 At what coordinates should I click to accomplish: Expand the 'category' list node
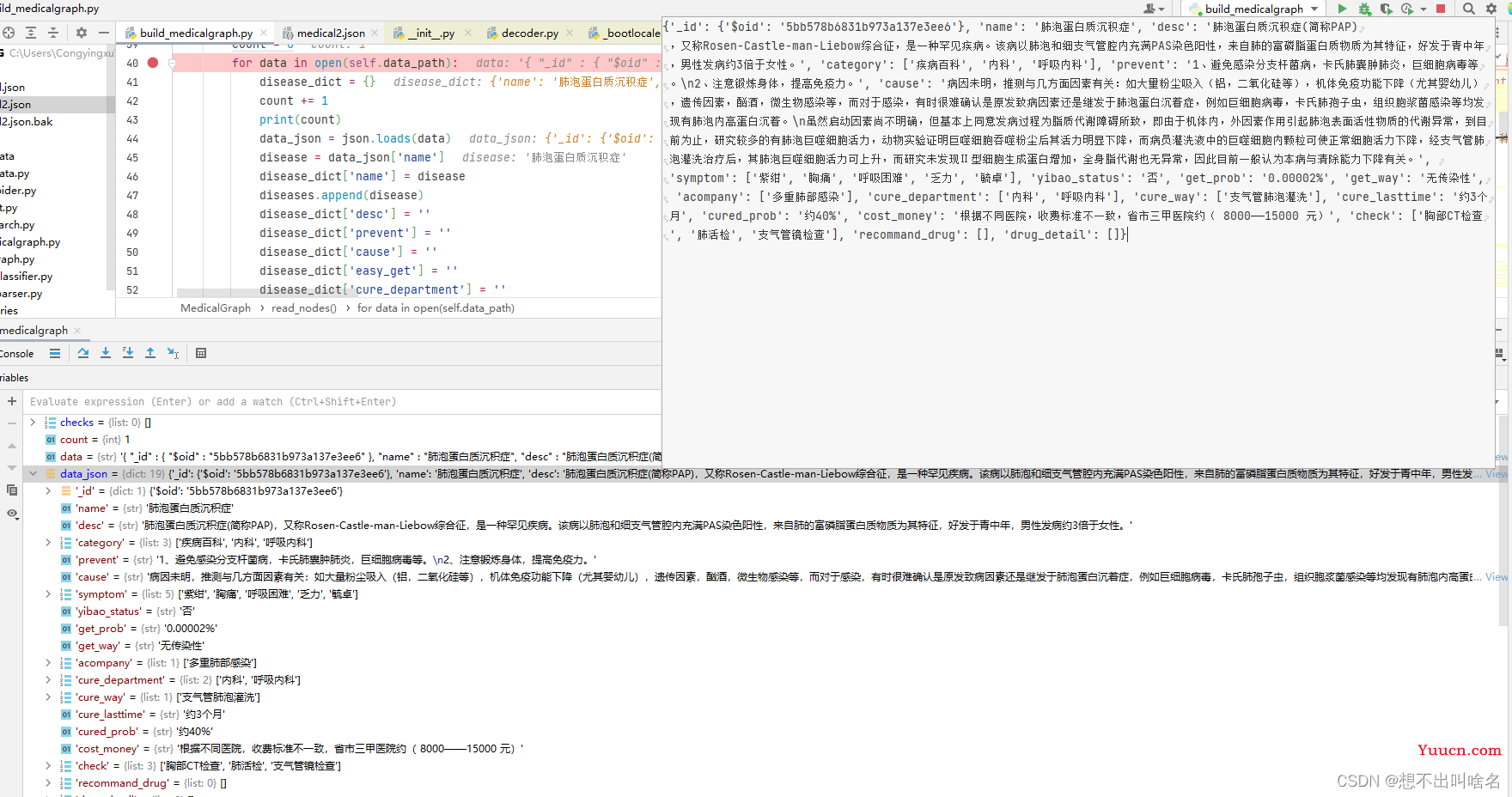48,543
